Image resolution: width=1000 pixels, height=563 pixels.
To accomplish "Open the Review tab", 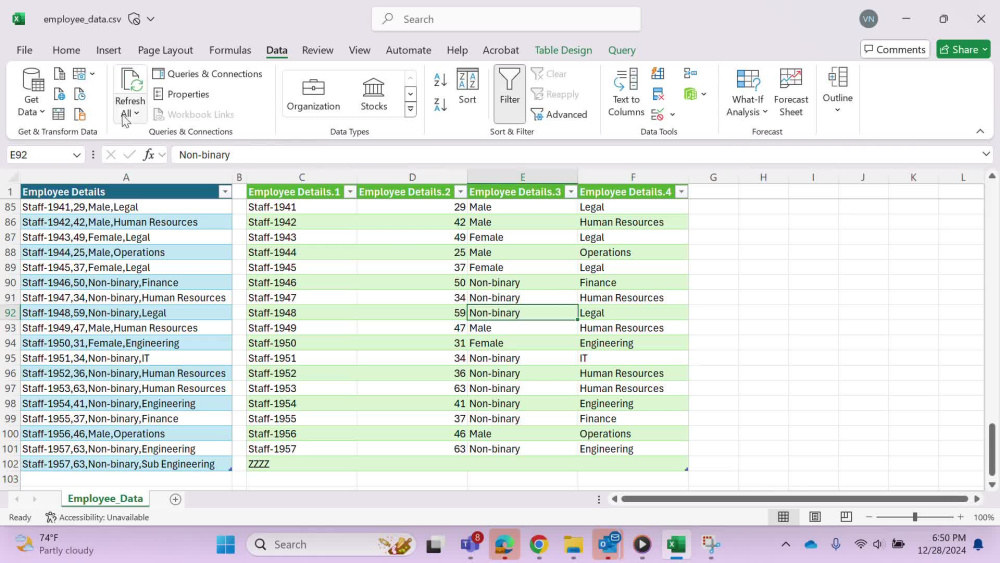I will 318,50.
